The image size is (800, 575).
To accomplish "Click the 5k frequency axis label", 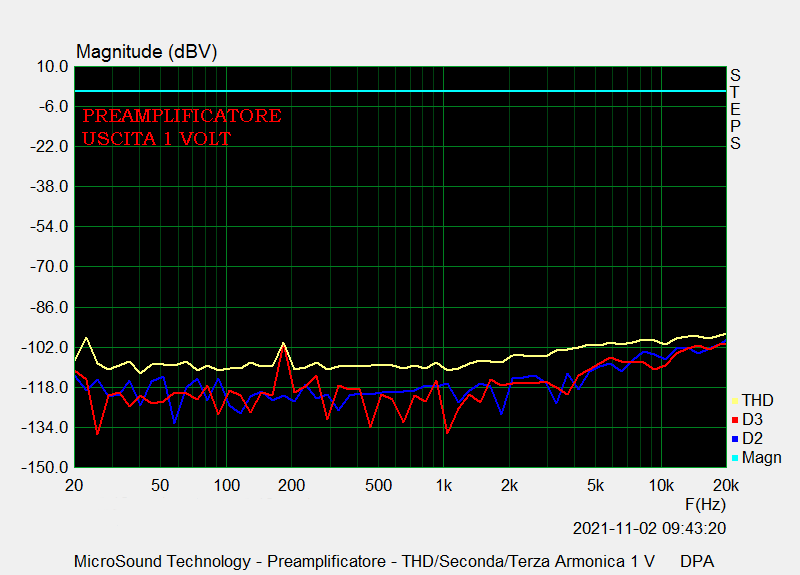I will (595, 486).
